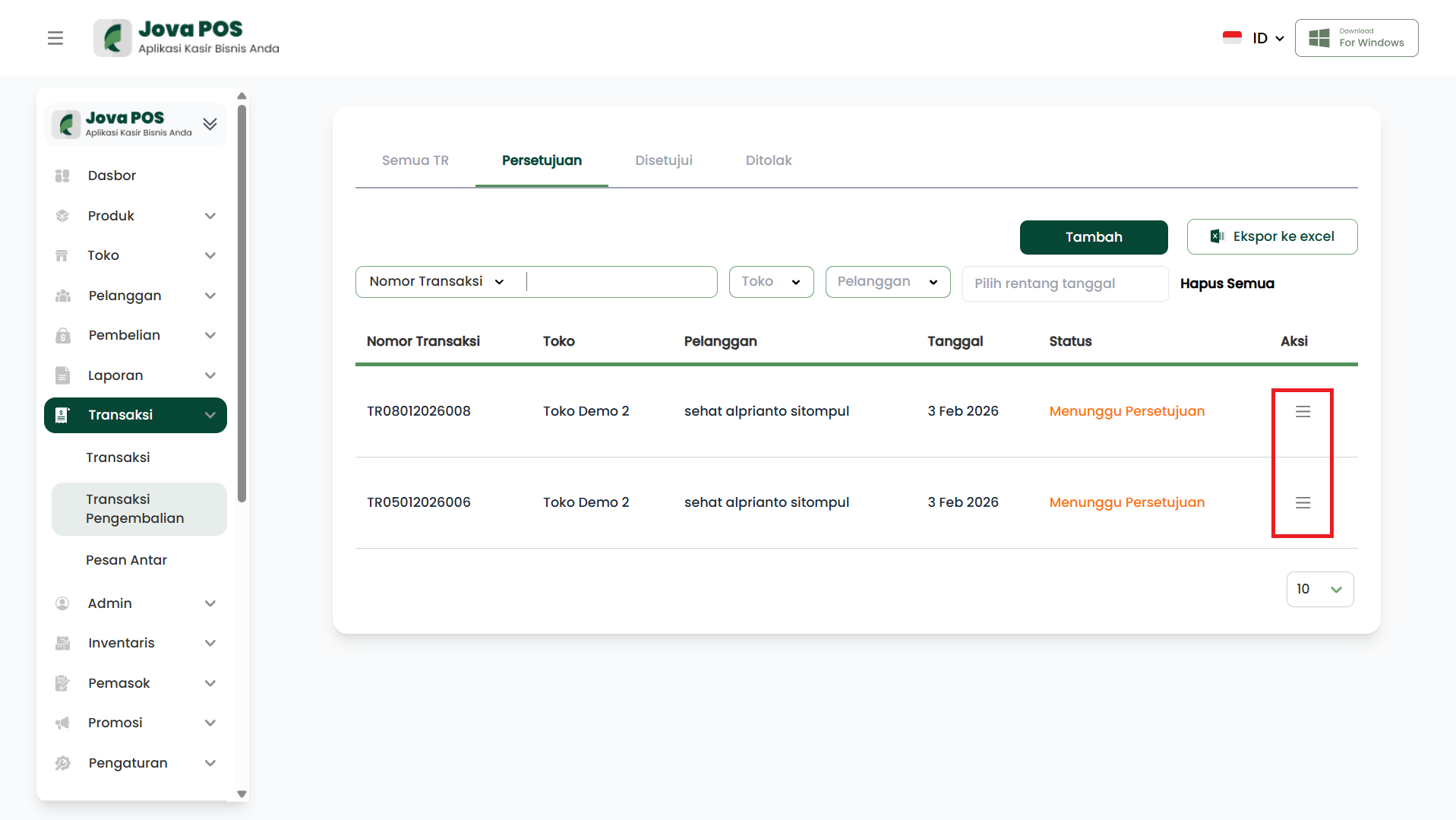Open the Pelanggan filter dropdown
This screenshot has width=1456, height=820.
click(x=887, y=282)
